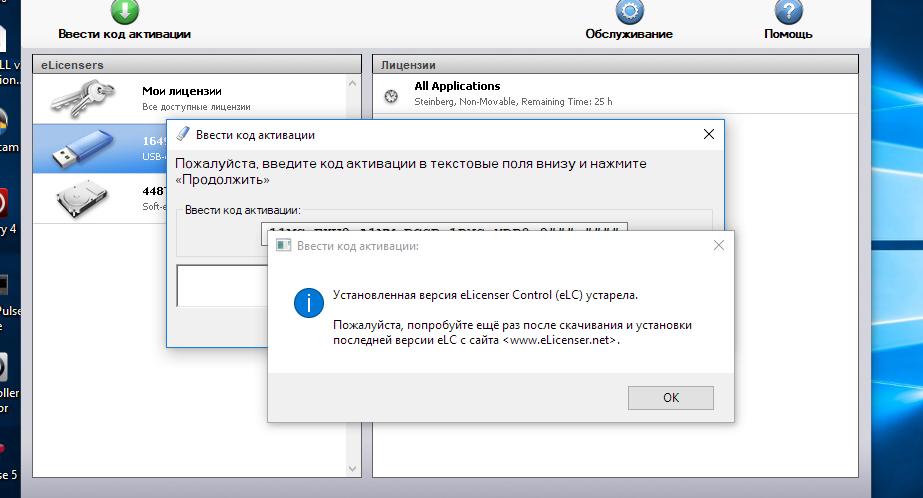Open the Помощь help question mark icon
The width and height of the screenshot is (923, 498).
(x=788, y=11)
